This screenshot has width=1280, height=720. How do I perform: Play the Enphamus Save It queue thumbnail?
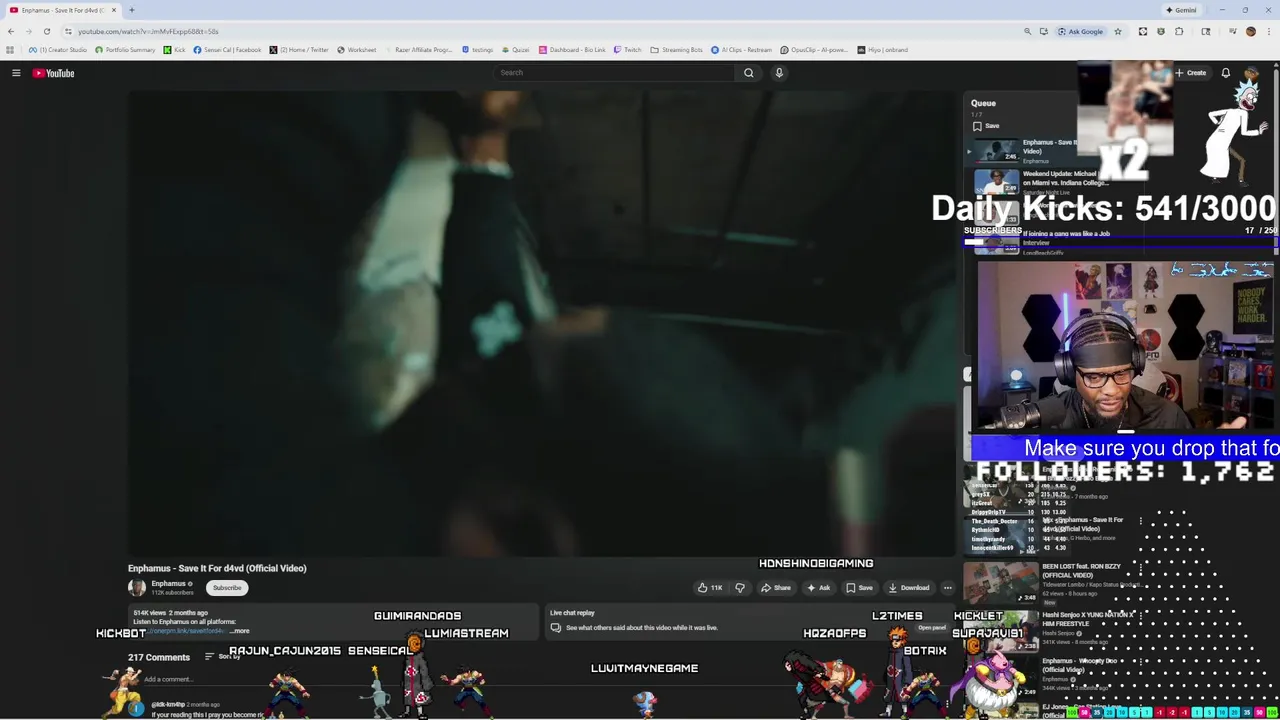(997, 152)
